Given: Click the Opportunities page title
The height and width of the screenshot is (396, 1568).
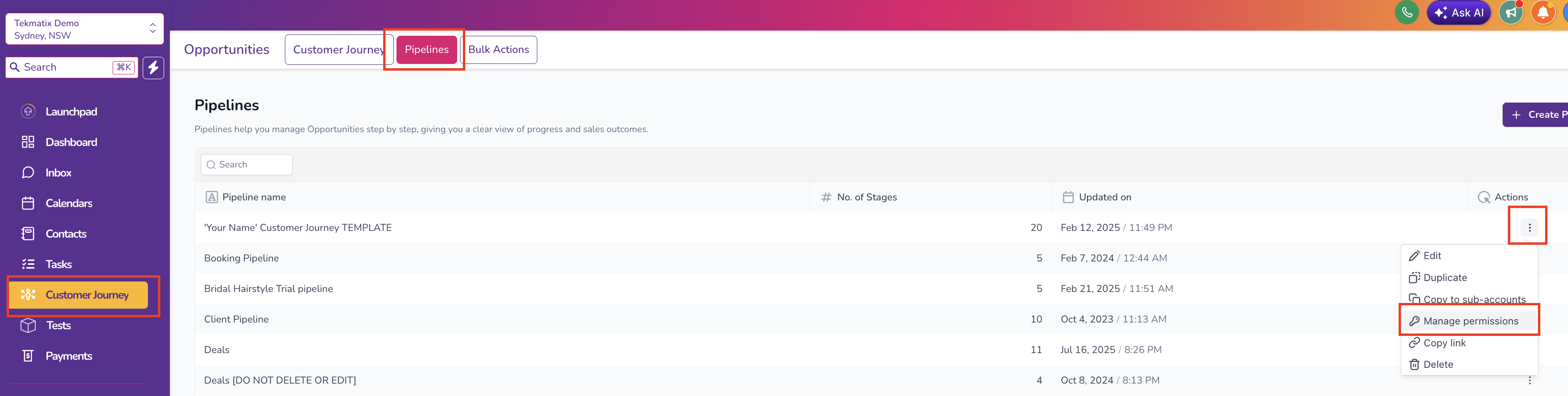Looking at the screenshot, I should (x=227, y=49).
